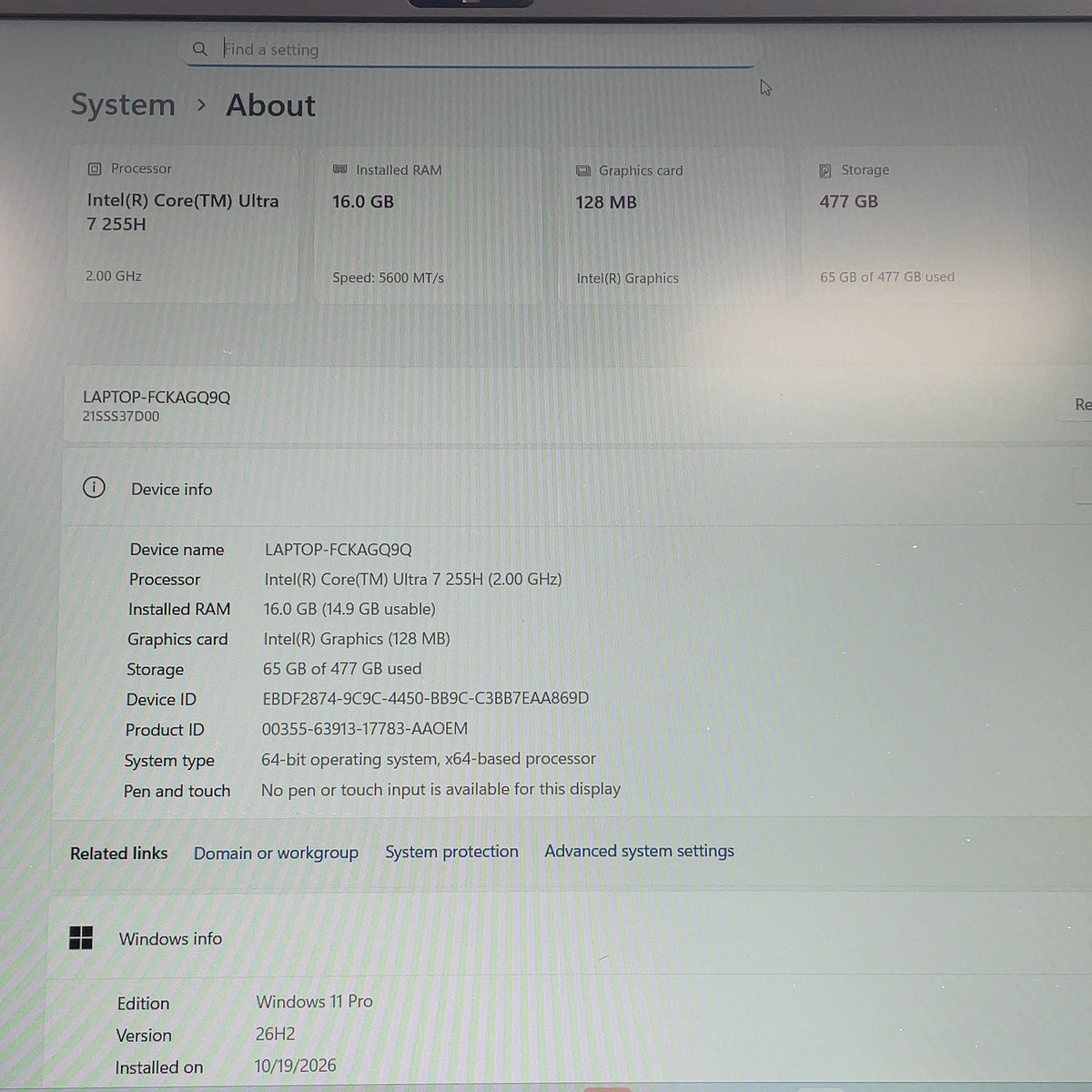Select Intel(R) Graphics (128 MB) value
The height and width of the screenshot is (1092, 1092).
pos(357,639)
